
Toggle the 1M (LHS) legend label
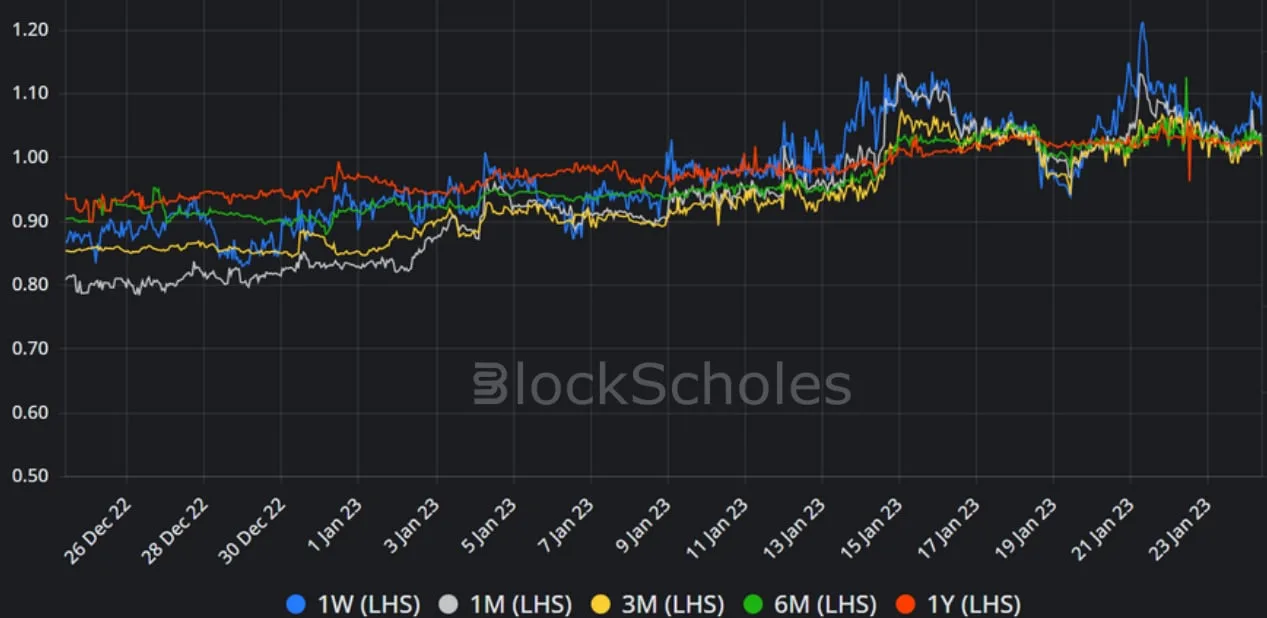(520, 604)
